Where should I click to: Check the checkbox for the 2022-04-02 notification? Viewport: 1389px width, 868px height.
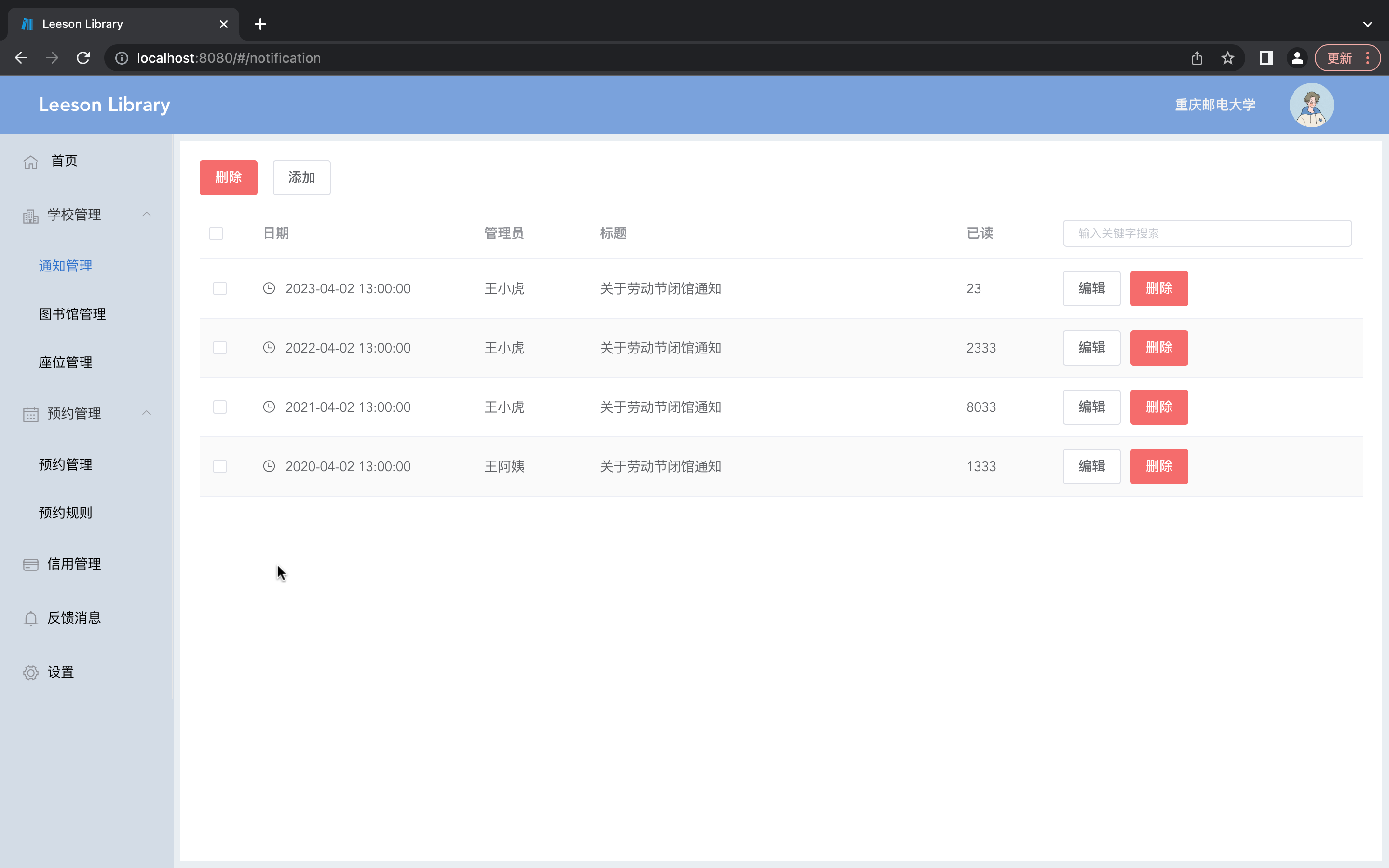[220, 347]
